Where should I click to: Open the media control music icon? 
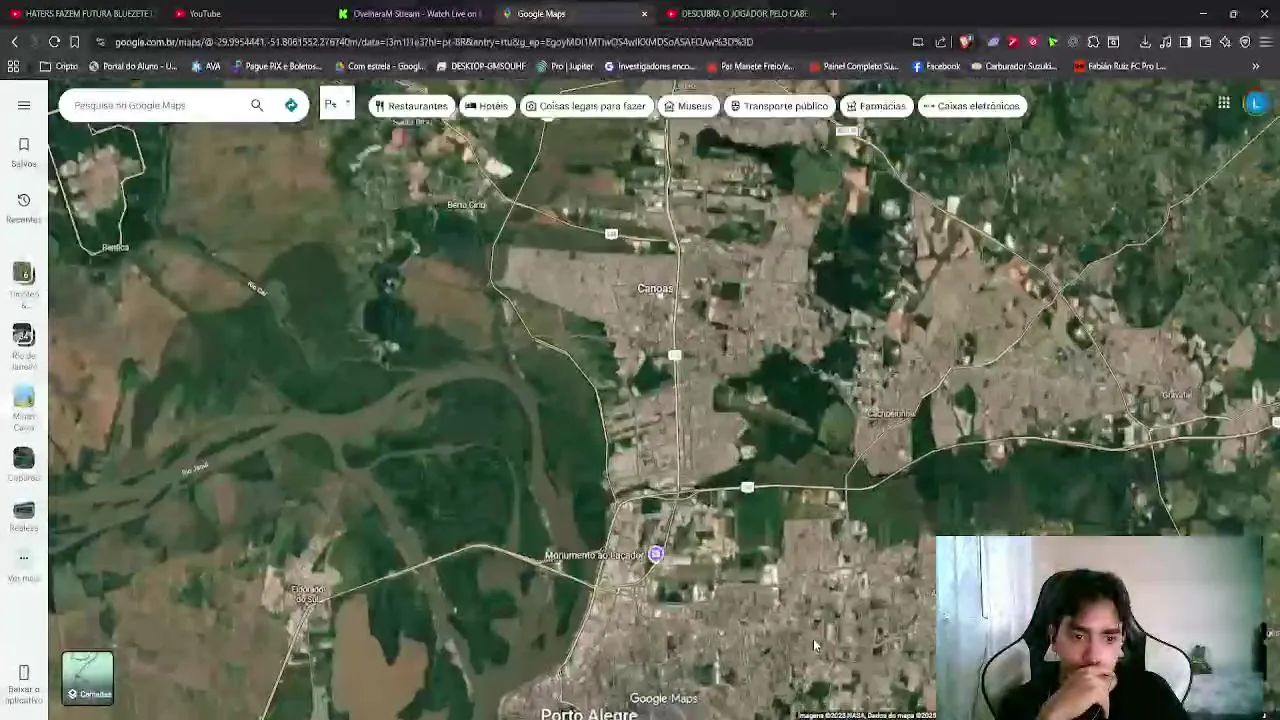tap(1165, 42)
